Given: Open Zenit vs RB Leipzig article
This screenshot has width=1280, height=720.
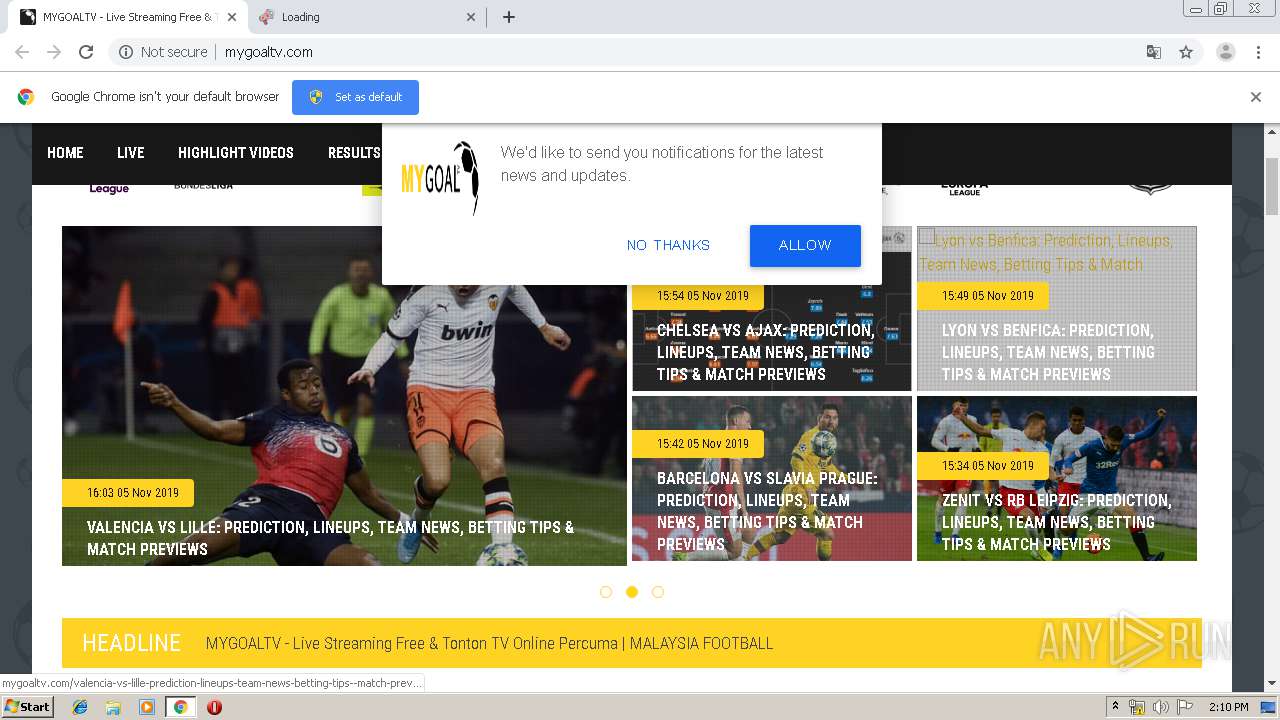Looking at the screenshot, I should [1056, 522].
